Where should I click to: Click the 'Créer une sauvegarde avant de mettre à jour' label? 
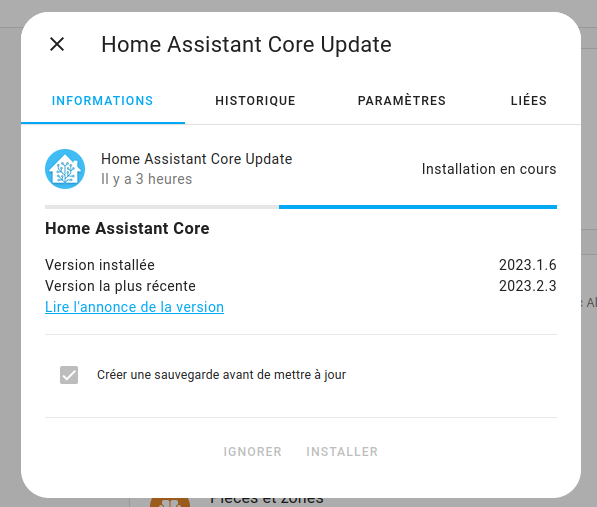coord(221,375)
